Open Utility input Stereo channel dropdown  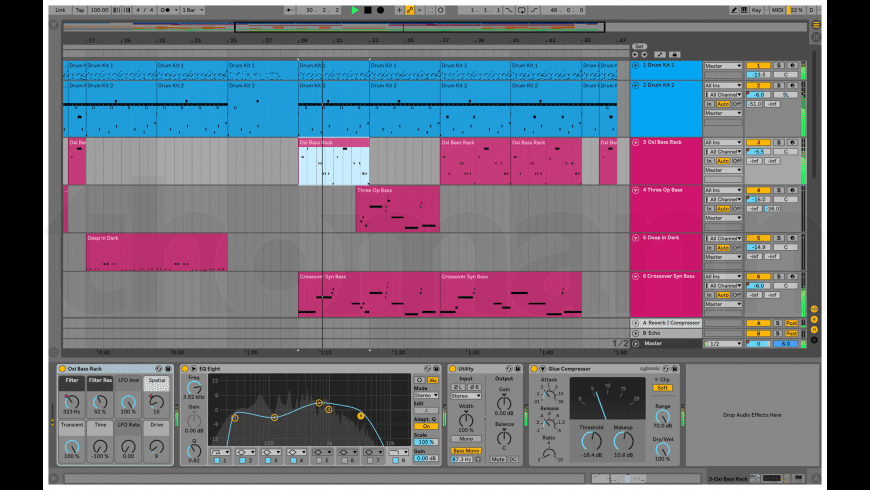[x=466, y=396]
